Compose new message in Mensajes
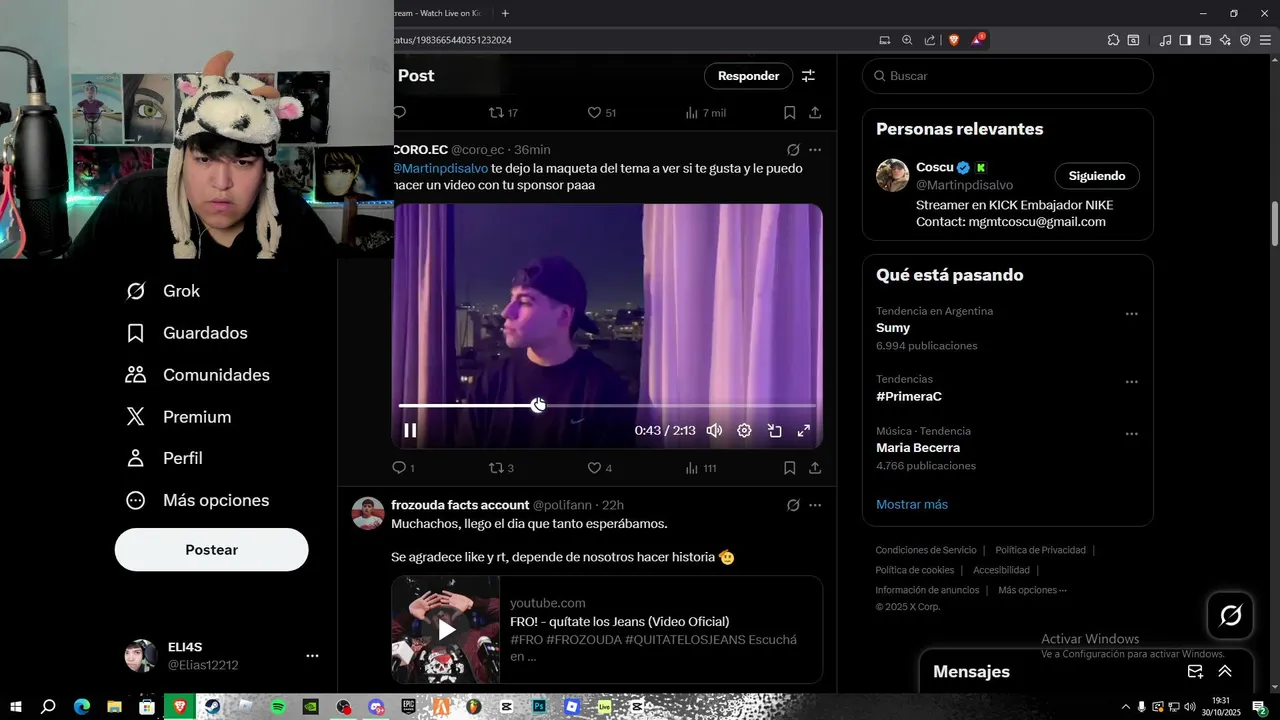 1195,672
